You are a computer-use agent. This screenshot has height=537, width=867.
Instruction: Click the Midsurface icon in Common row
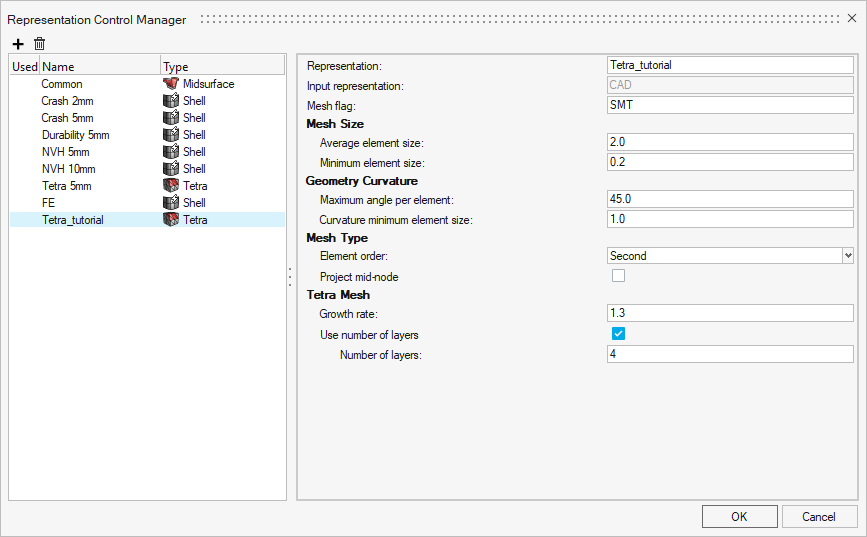tap(170, 84)
